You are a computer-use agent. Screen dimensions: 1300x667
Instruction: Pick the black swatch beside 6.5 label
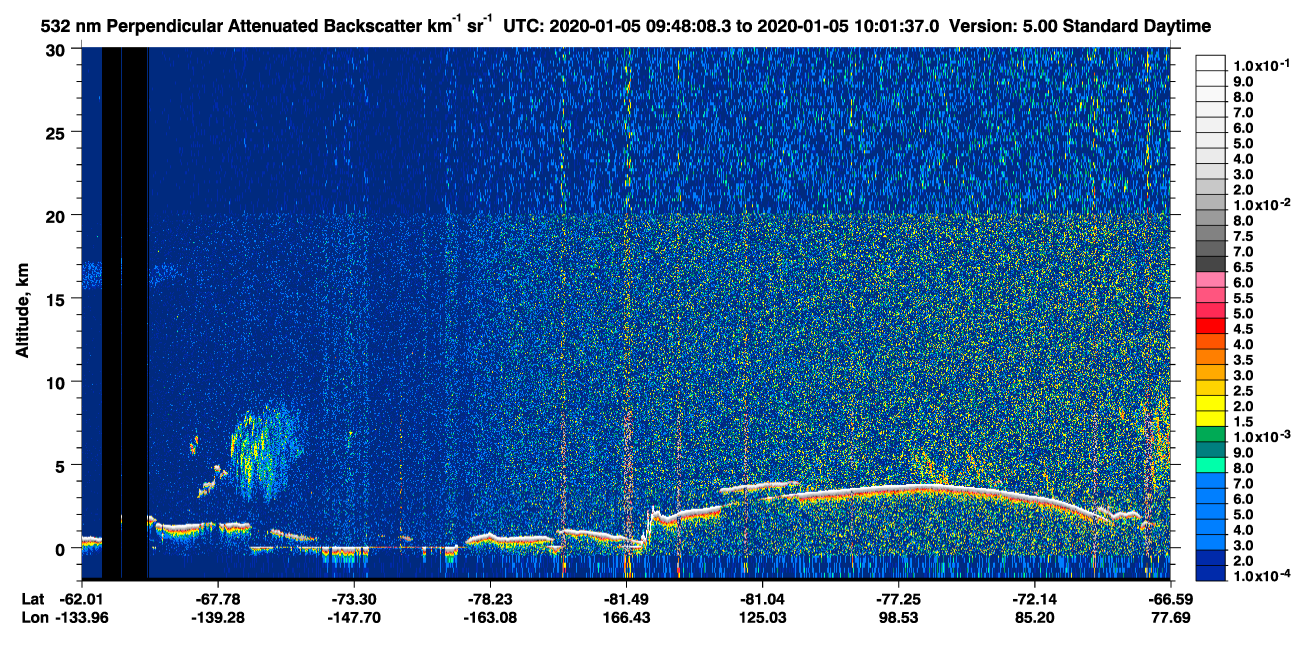[x=1210, y=263]
